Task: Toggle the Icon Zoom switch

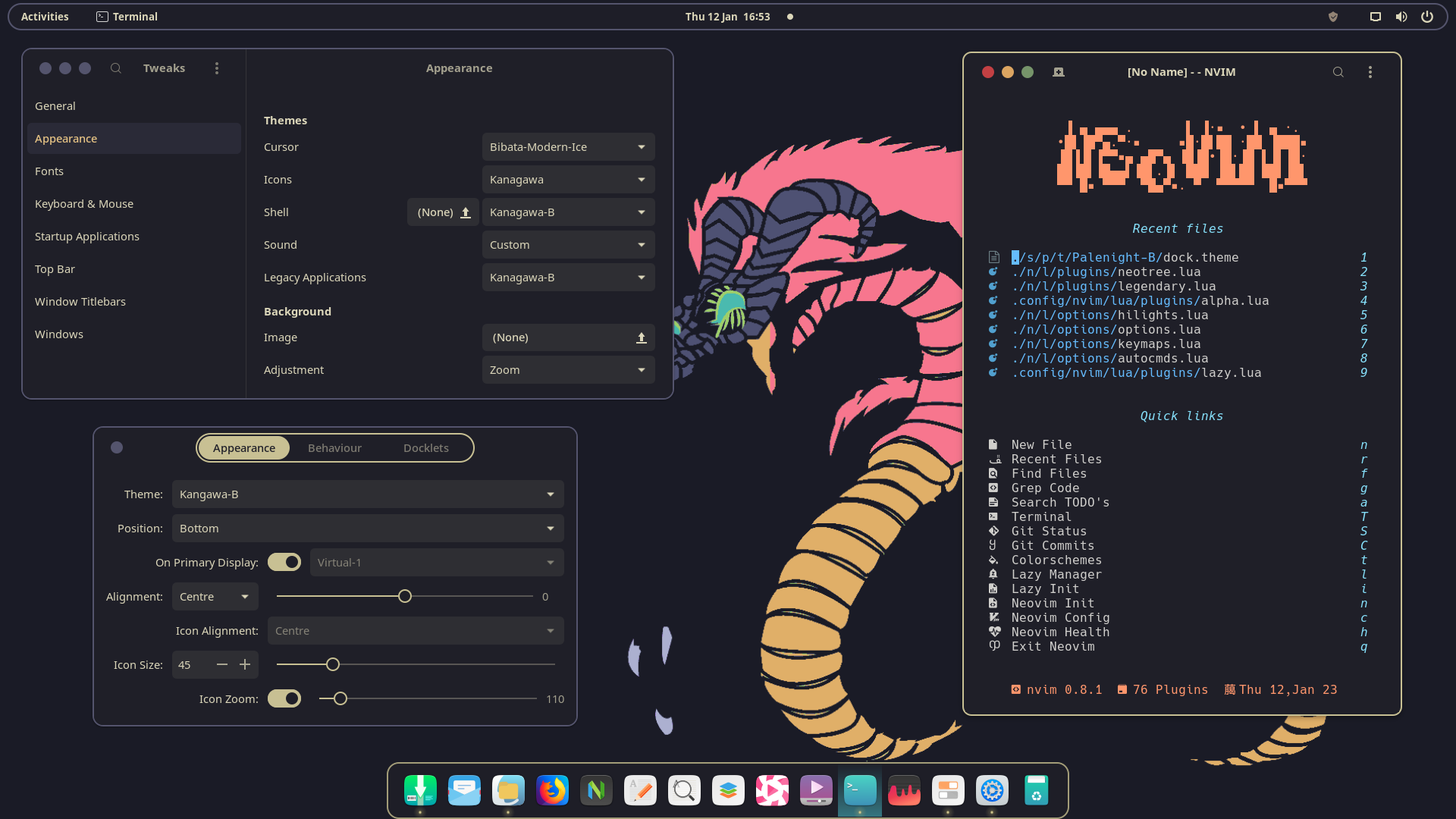Action: [x=284, y=698]
